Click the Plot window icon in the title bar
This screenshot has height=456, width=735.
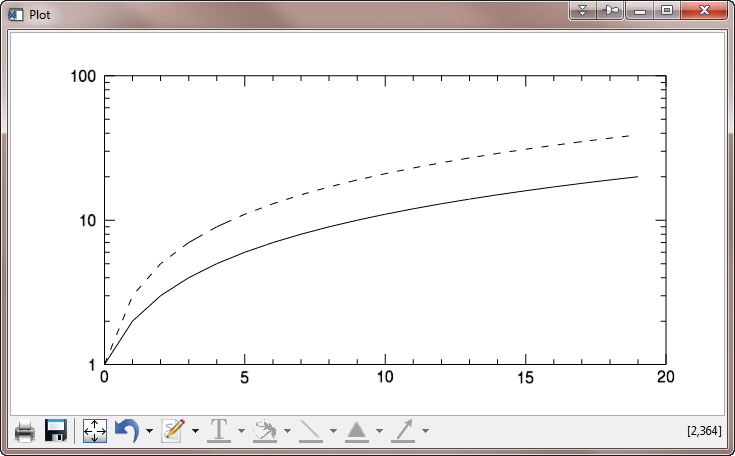pyautogui.click(x=15, y=15)
